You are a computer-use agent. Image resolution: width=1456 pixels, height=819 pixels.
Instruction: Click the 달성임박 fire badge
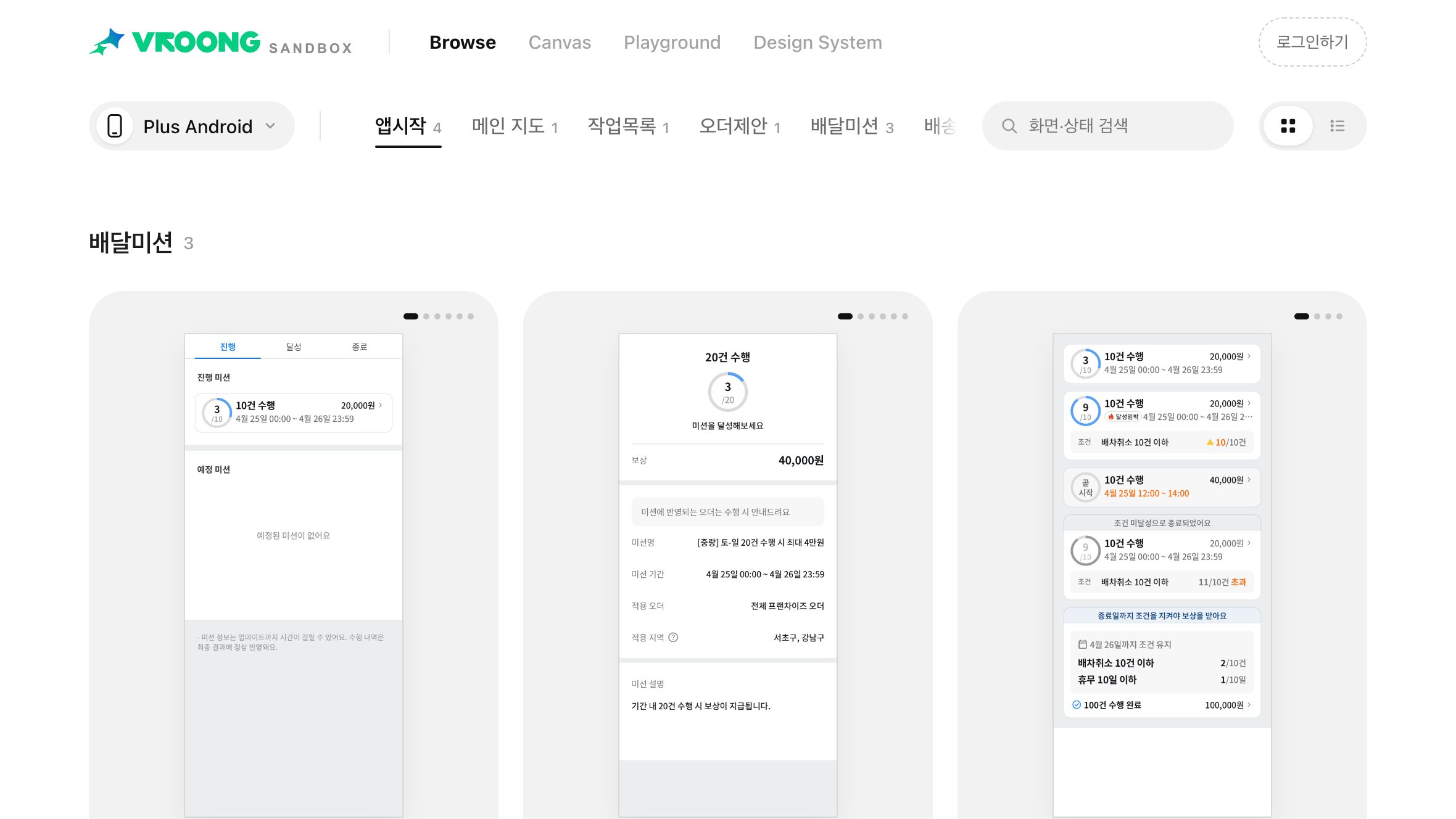tap(1123, 417)
